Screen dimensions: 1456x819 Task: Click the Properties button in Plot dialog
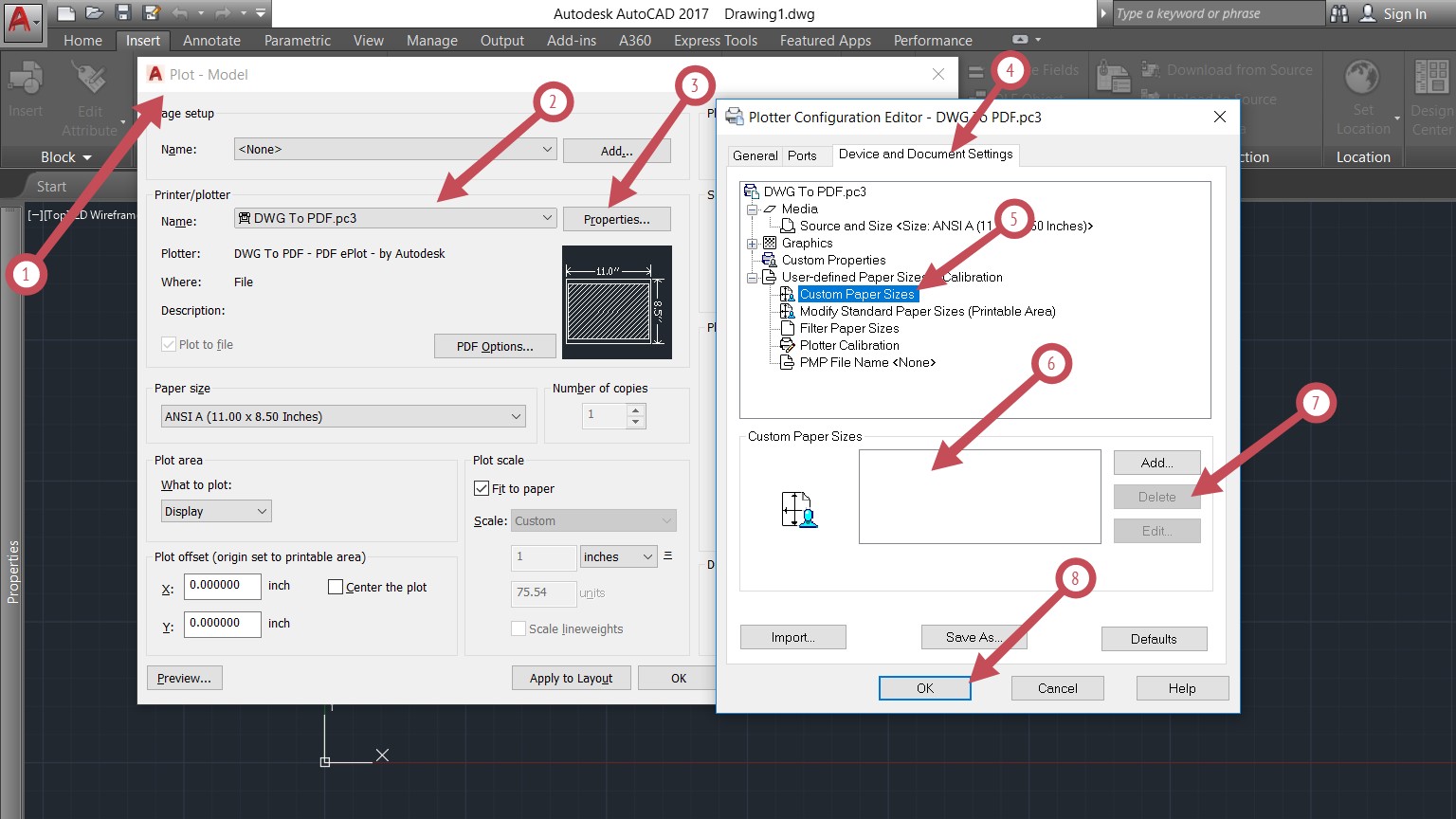pyautogui.click(x=617, y=219)
